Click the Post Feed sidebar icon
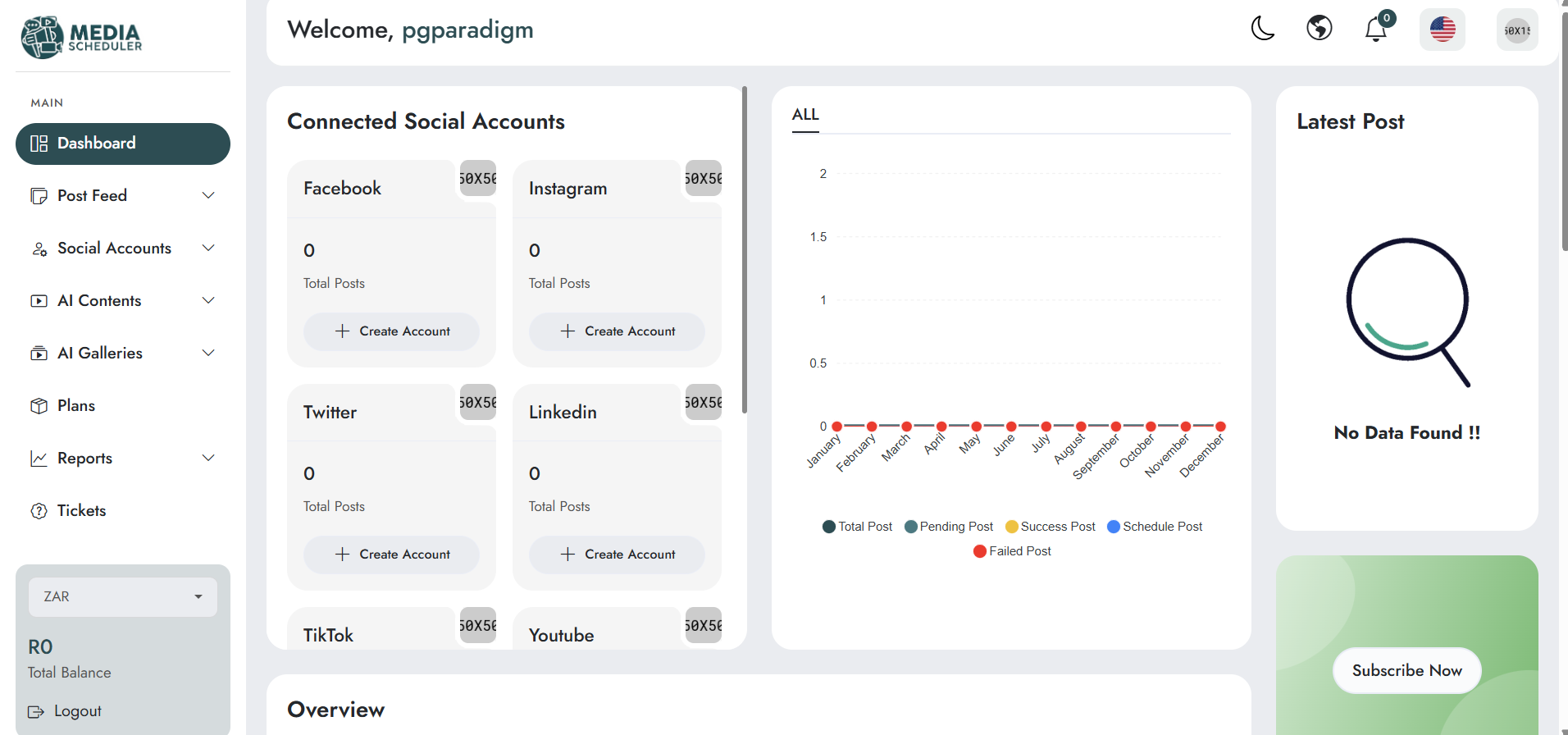1568x735 pixels. point(39,196)
